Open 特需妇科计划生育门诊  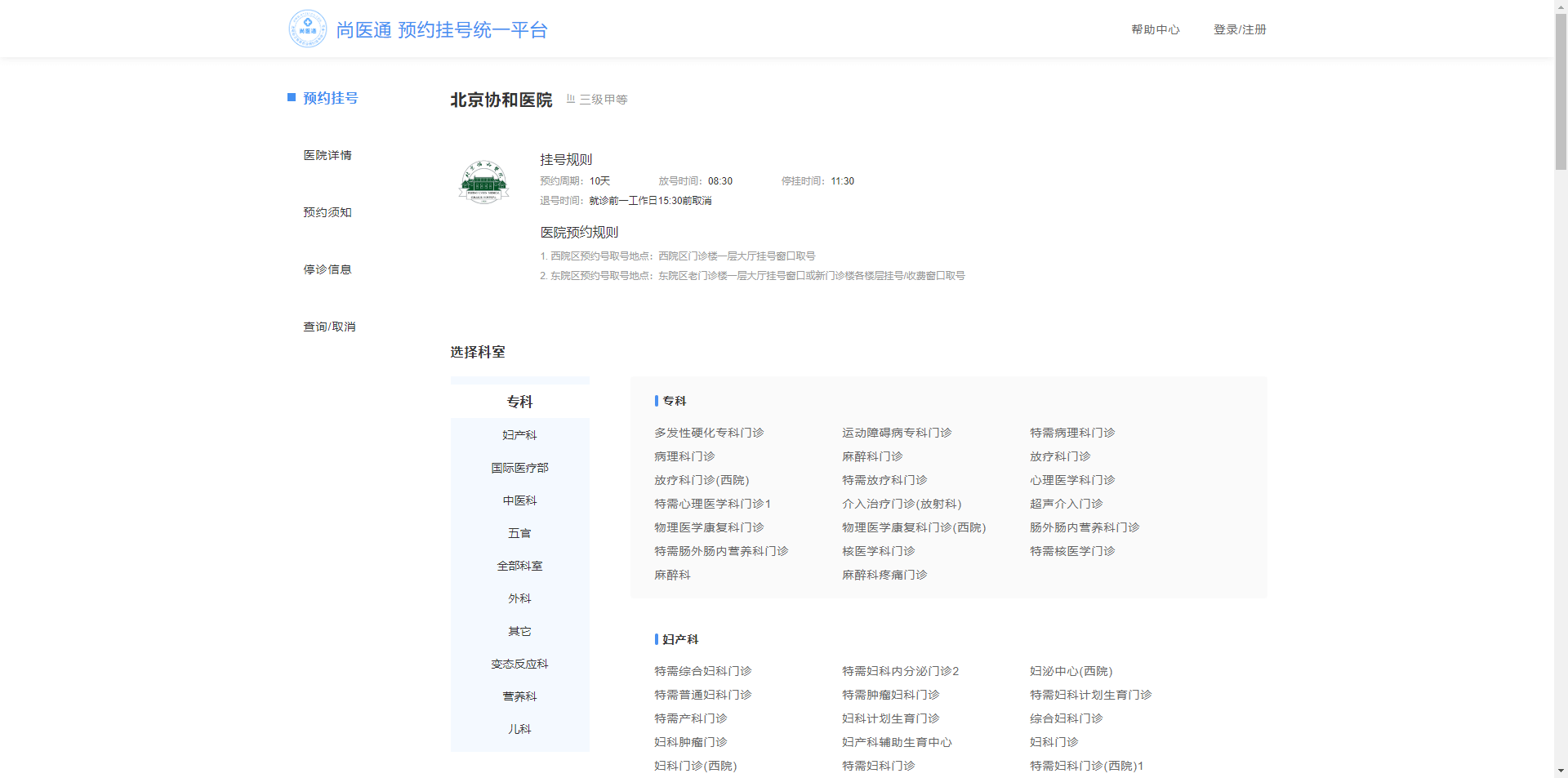point(1091,695)
